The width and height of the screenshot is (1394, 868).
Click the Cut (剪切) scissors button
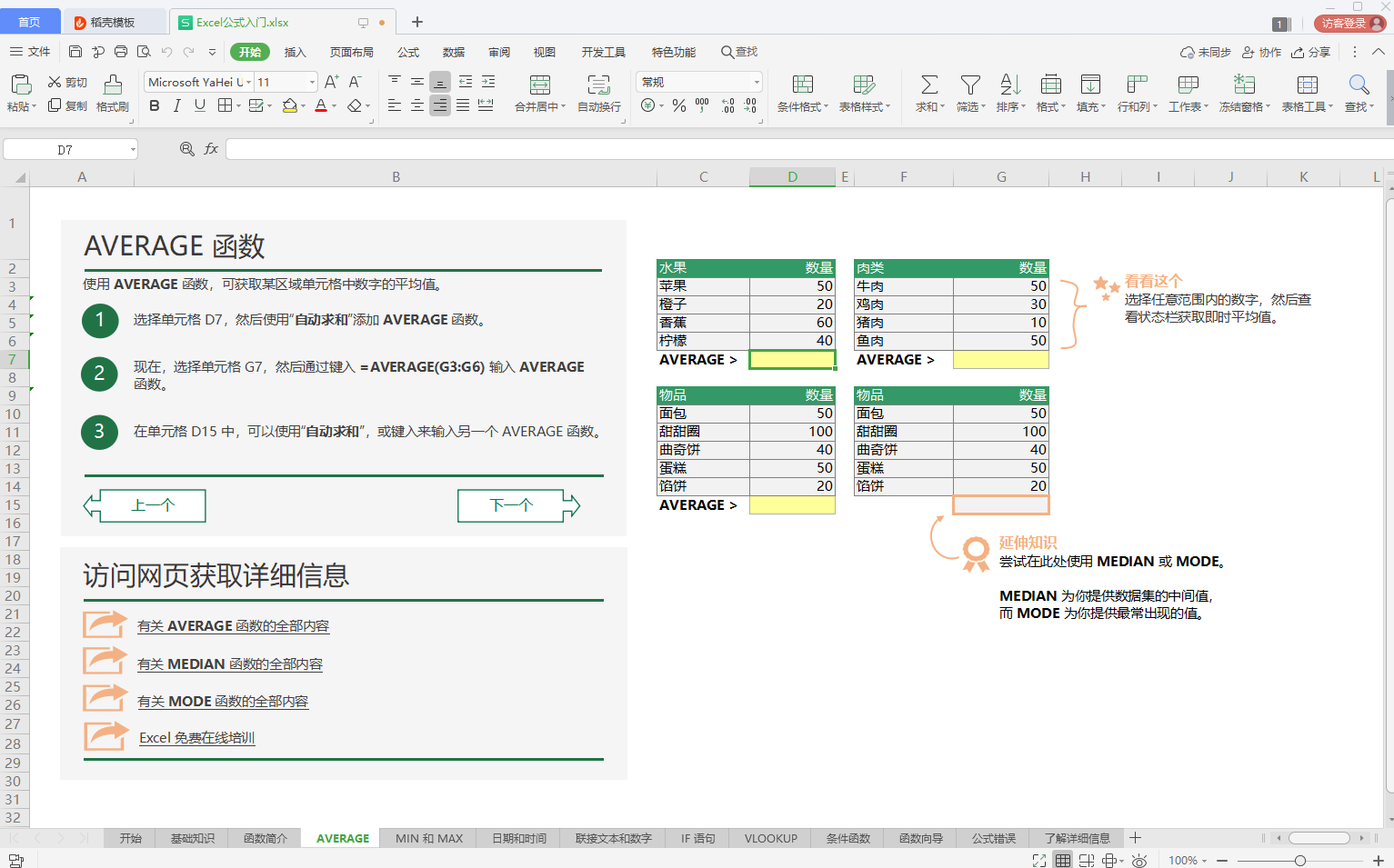[67, 82]
